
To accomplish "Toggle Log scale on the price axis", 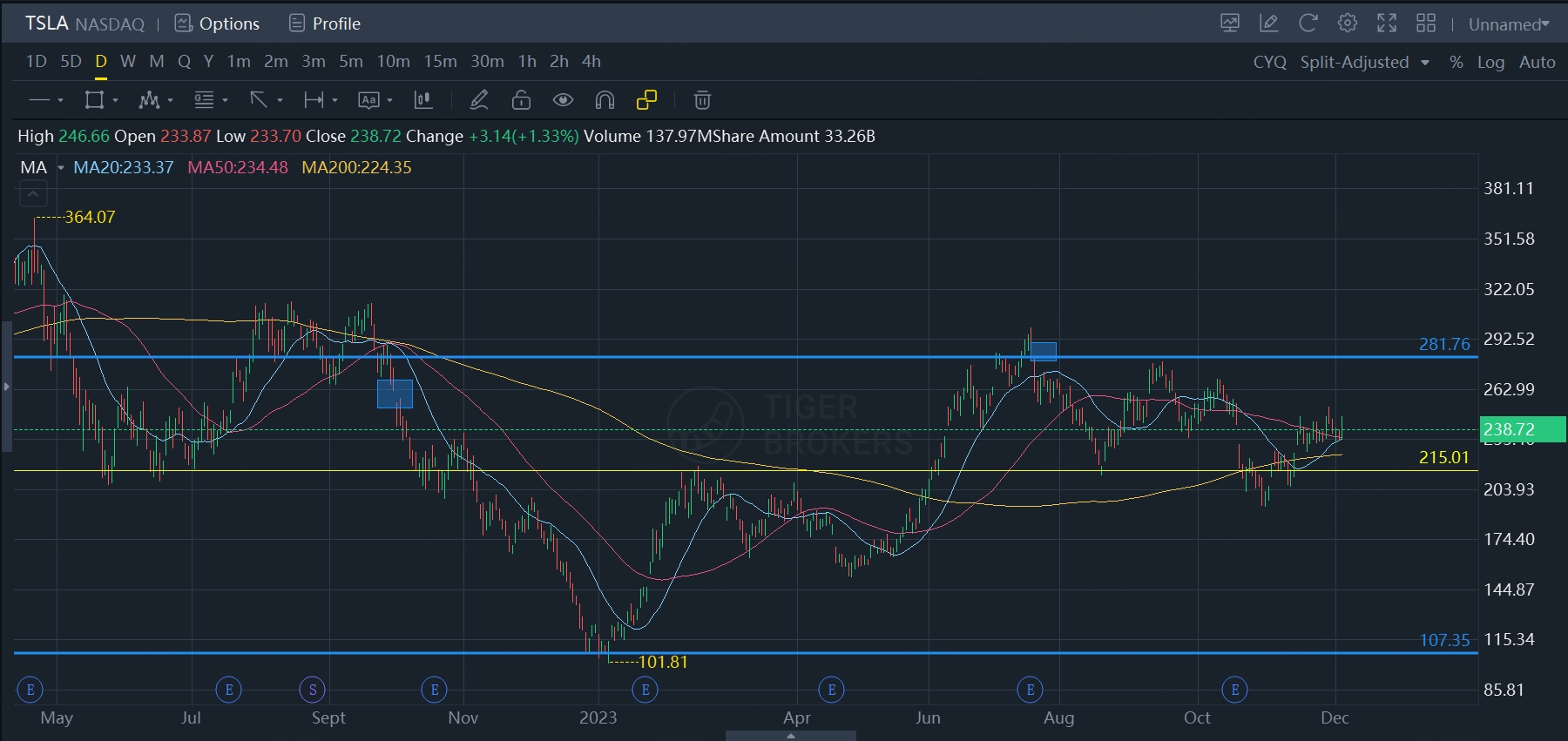I will tap(1490, 62).
